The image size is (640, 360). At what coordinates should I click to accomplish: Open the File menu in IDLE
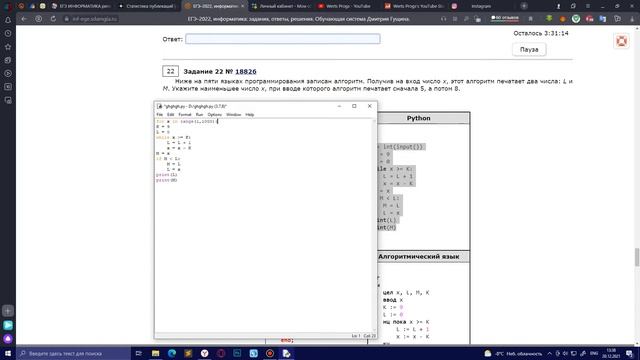(x=160, y=115)
